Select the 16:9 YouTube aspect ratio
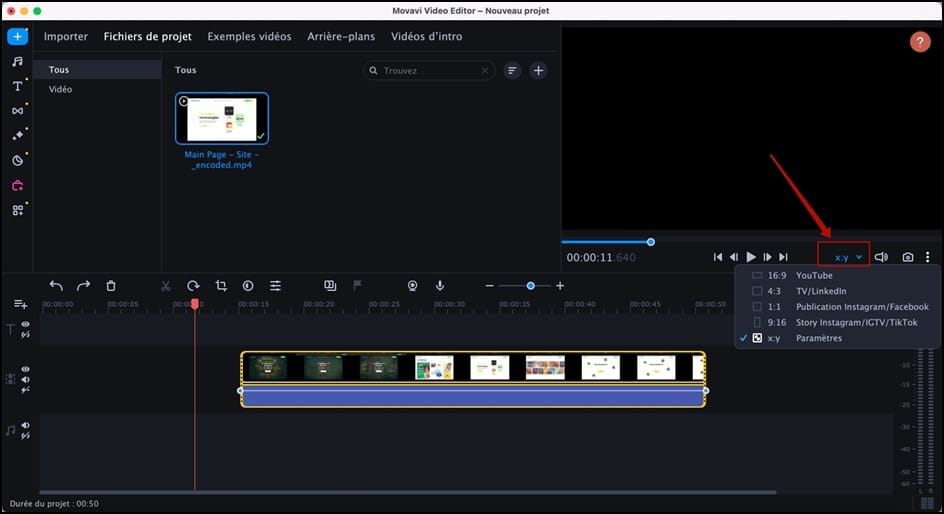This screenshot has height=514, width=944. [814, 275]
